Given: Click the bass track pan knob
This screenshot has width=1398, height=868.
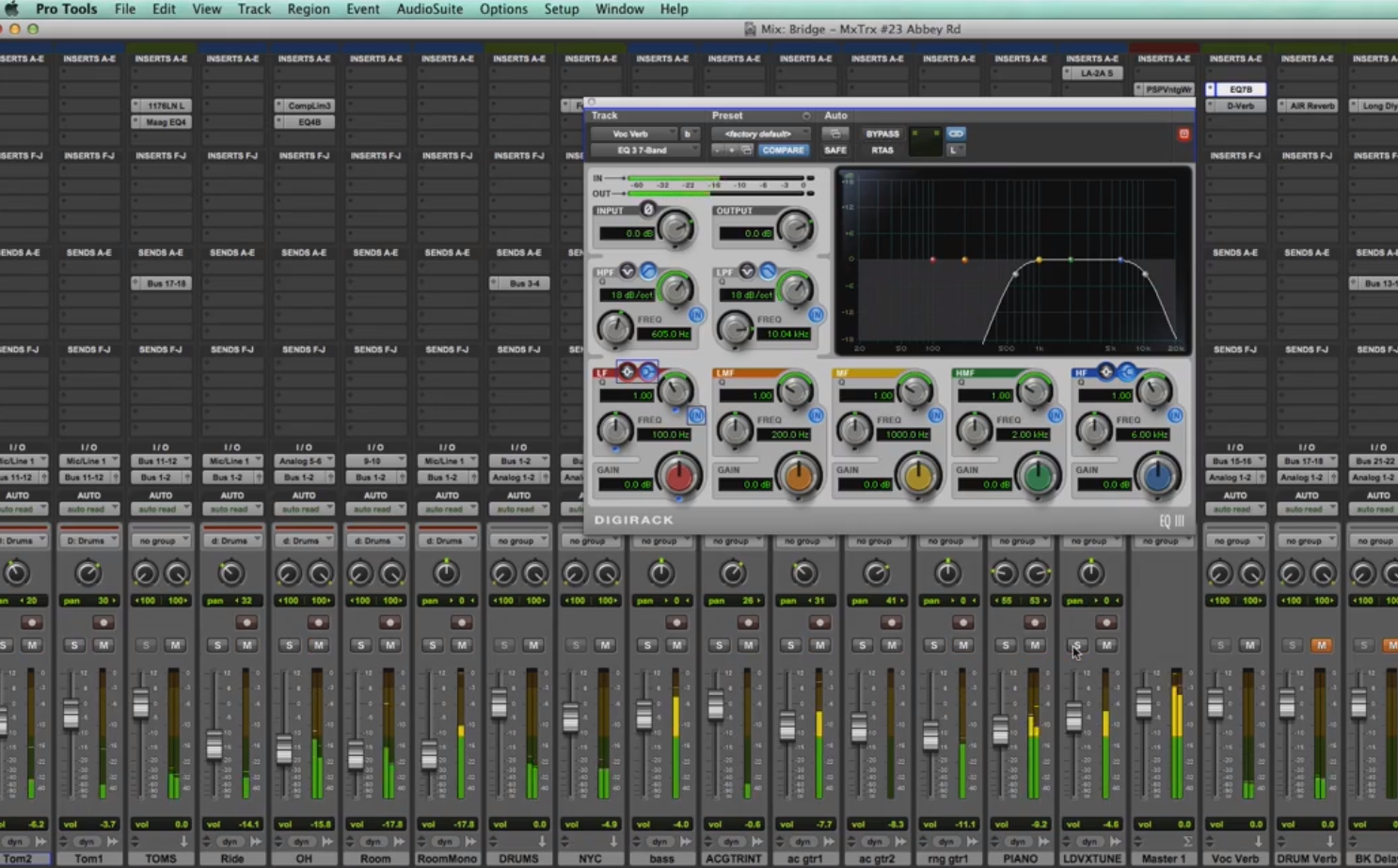Looking at the screenshot, I should 661,573.
